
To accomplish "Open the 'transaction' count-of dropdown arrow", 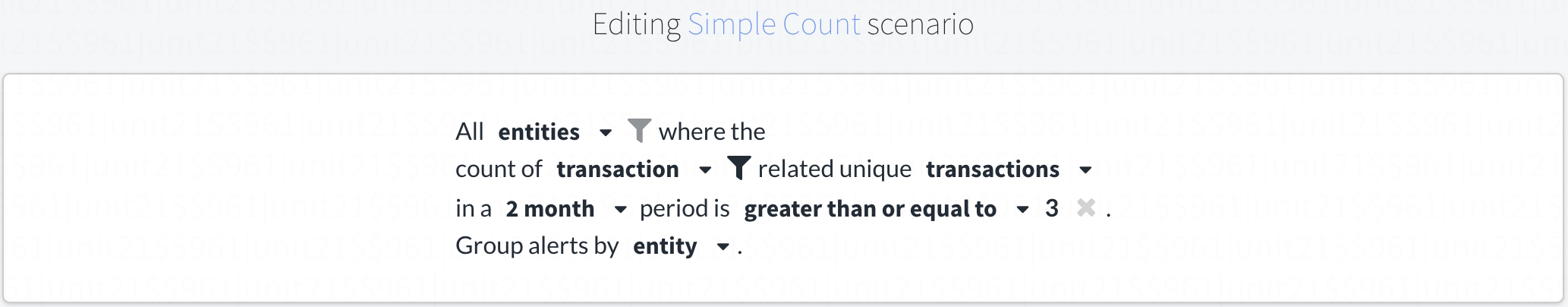I will 705,169.
